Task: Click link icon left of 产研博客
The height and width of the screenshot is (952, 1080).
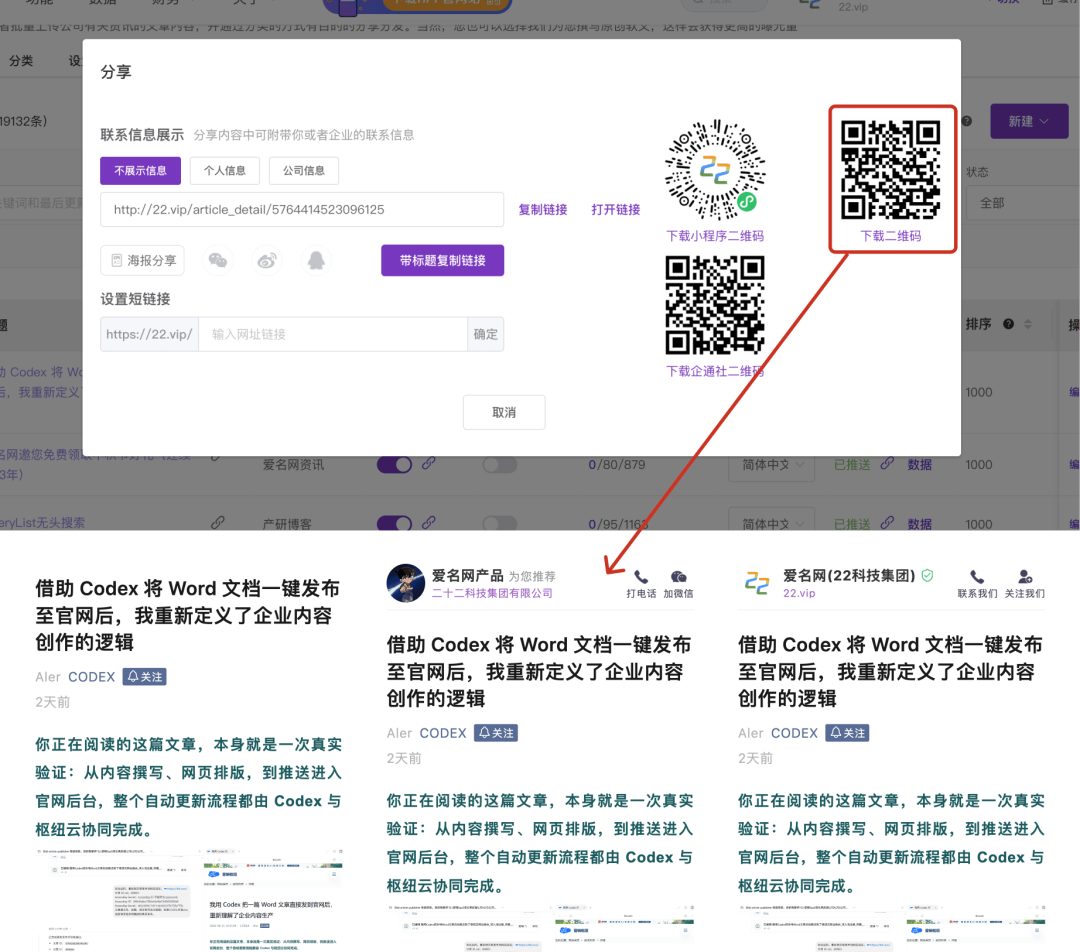Action: [x=218, y=523]
